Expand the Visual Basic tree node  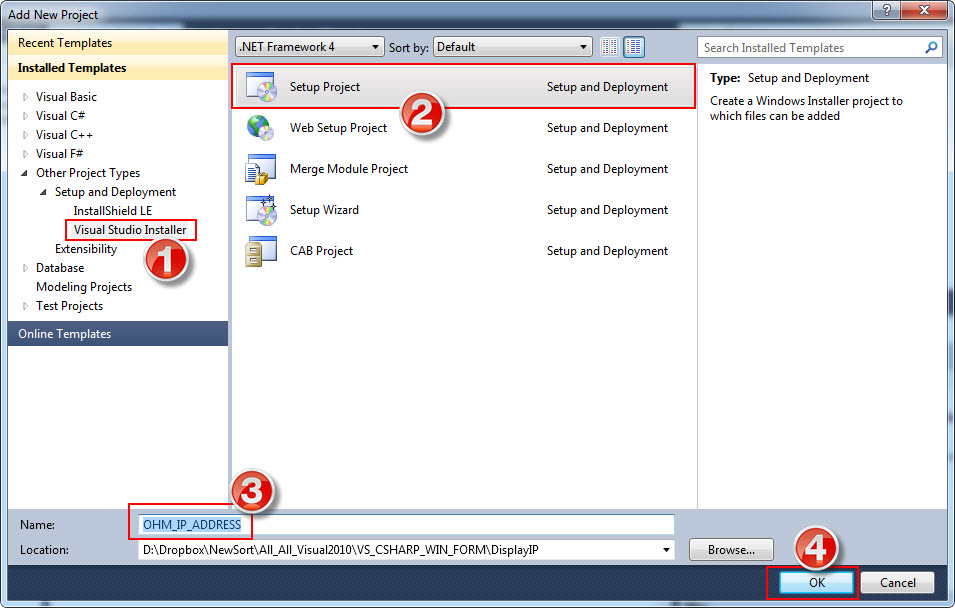coord(25,97)
